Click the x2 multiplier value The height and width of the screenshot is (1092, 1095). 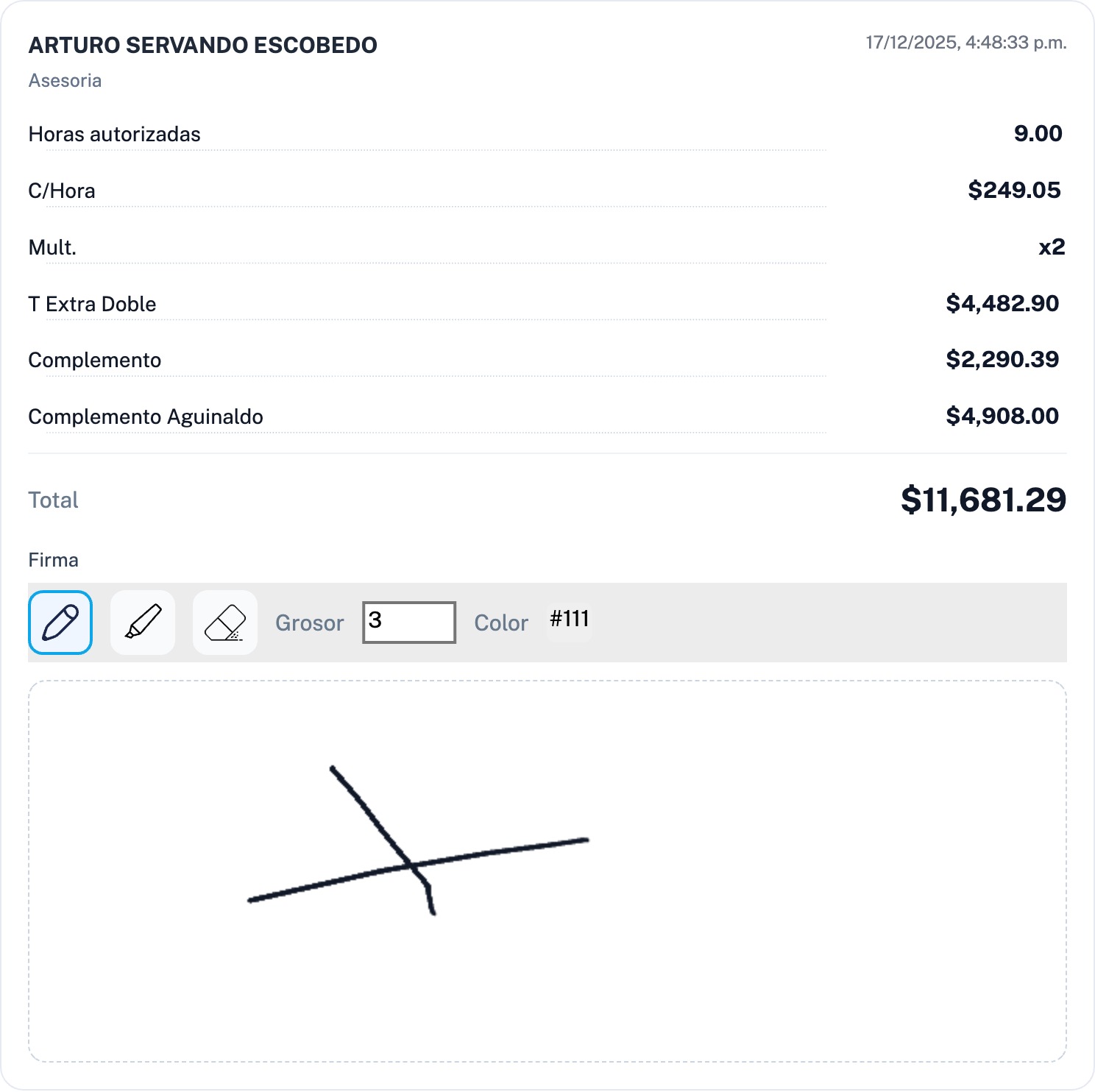[x=1052, y=247]
